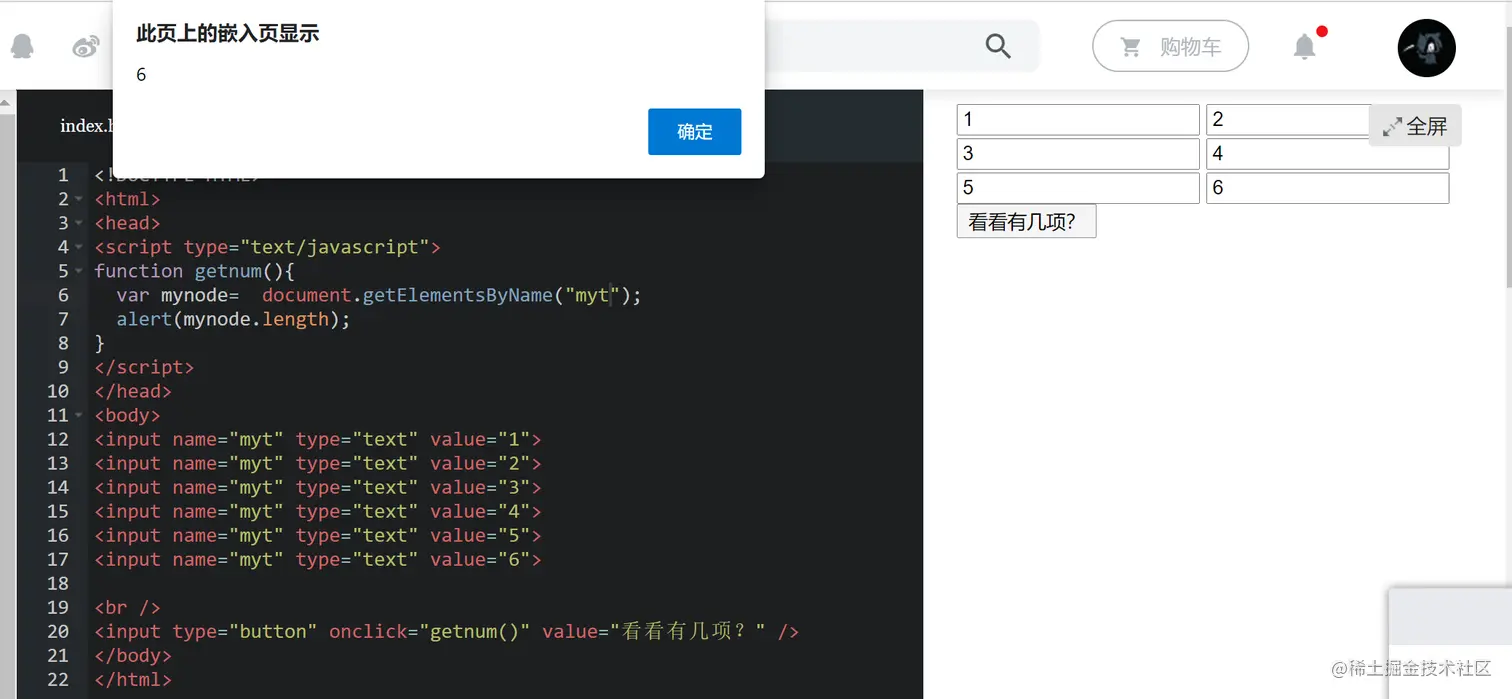Click the closing </head> tag line
Image resolution: width=1512 pixels, height=699 pixels.
tap(133, 391)
